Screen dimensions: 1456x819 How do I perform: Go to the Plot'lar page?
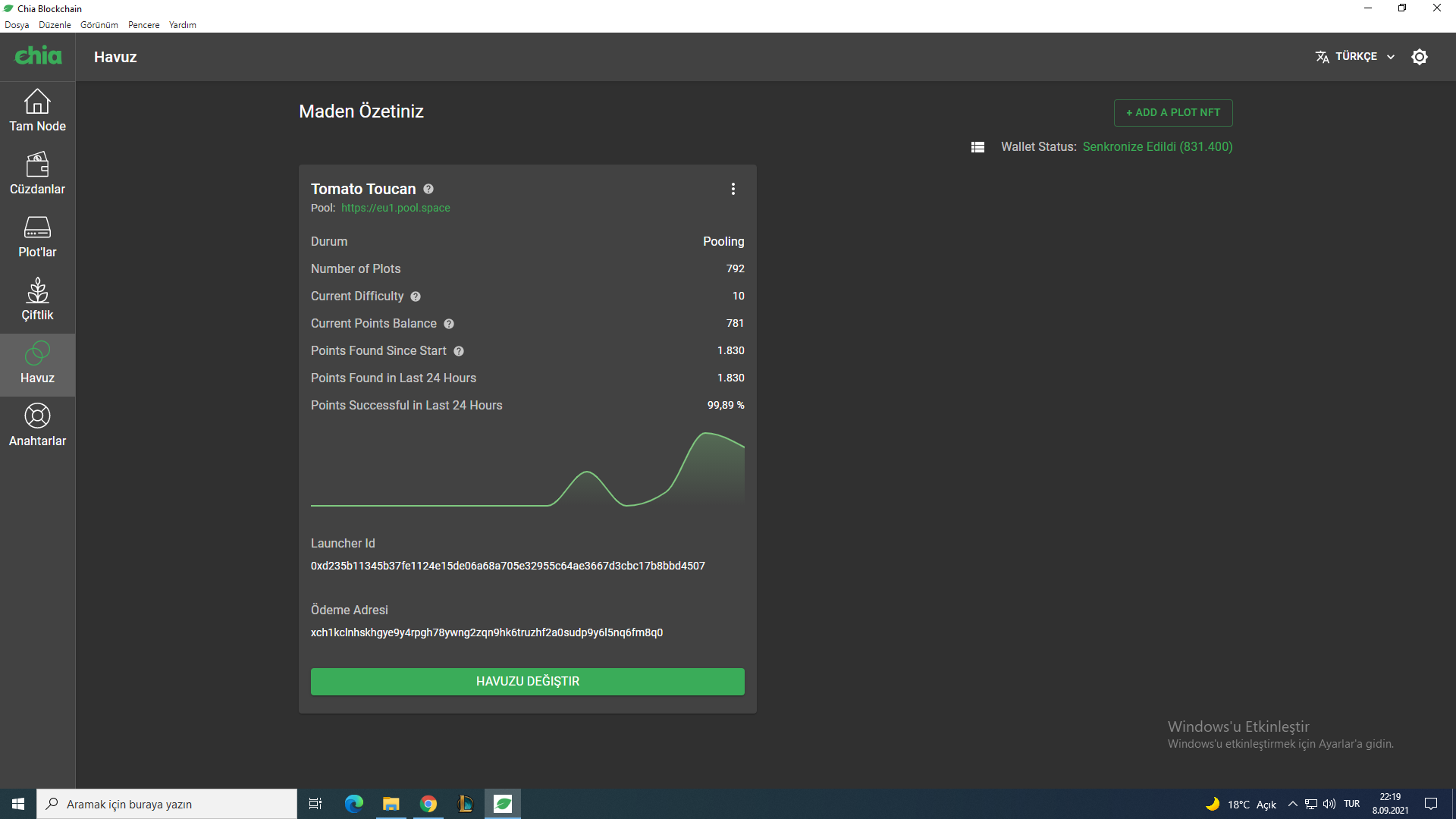click(37, 237)
